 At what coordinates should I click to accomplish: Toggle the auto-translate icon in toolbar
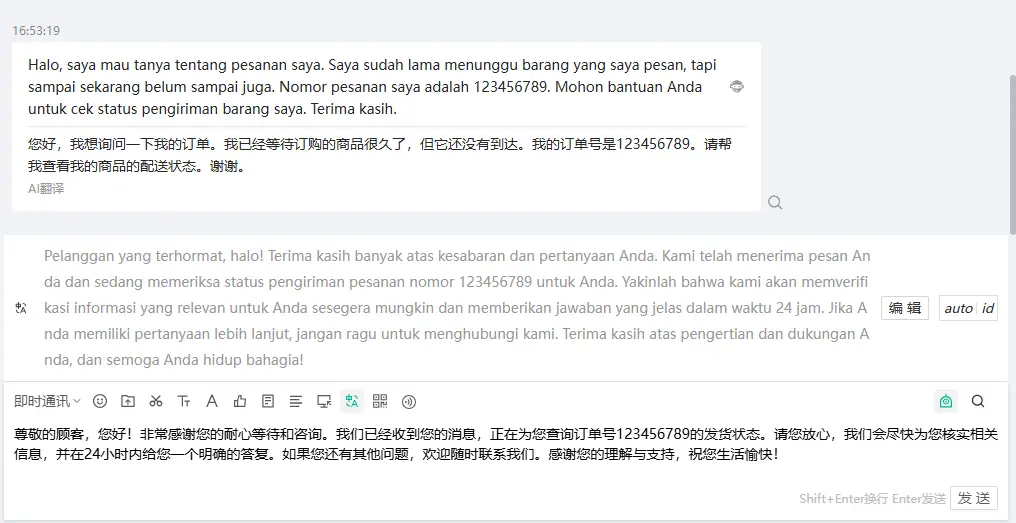[351, 401]
